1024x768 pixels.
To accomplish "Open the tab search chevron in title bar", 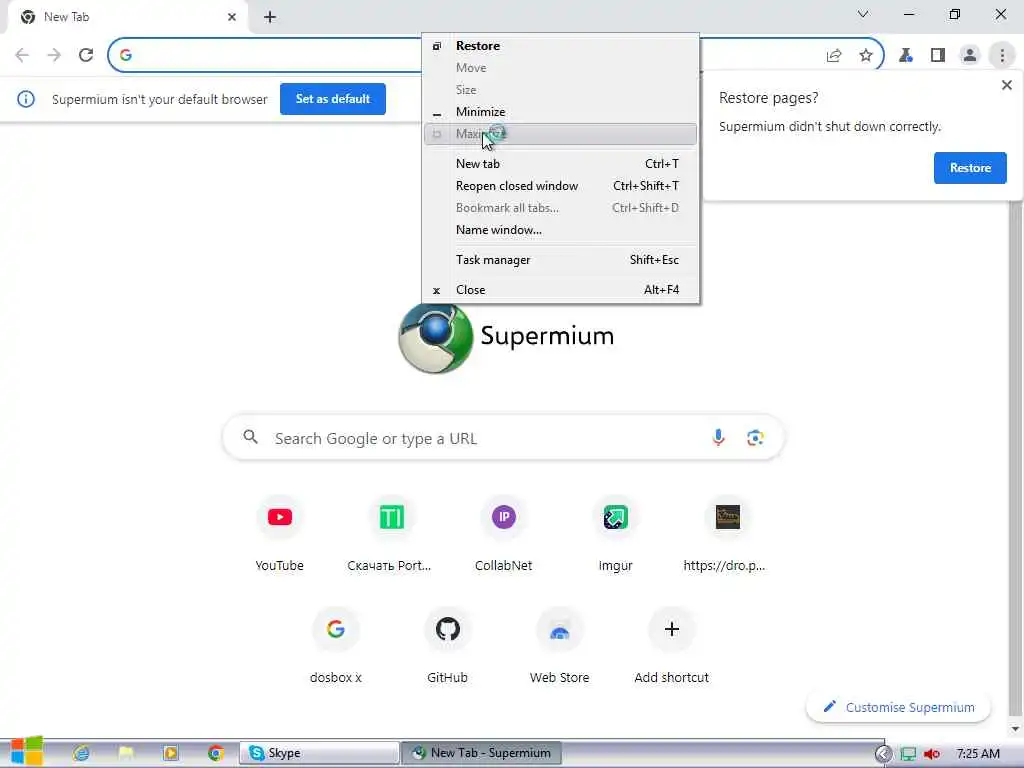I will click(x=863, y=14).
